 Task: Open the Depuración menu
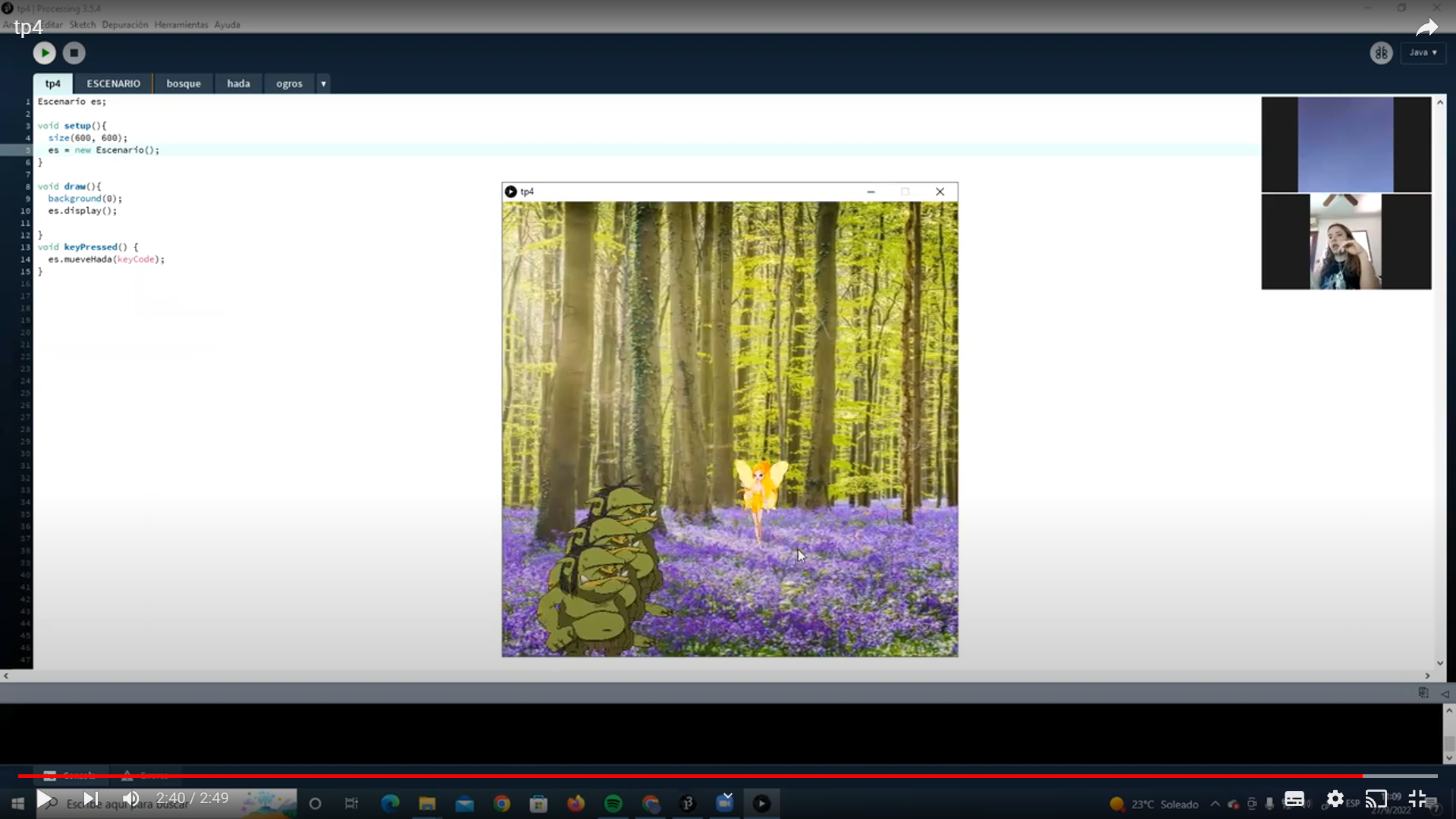125,25
